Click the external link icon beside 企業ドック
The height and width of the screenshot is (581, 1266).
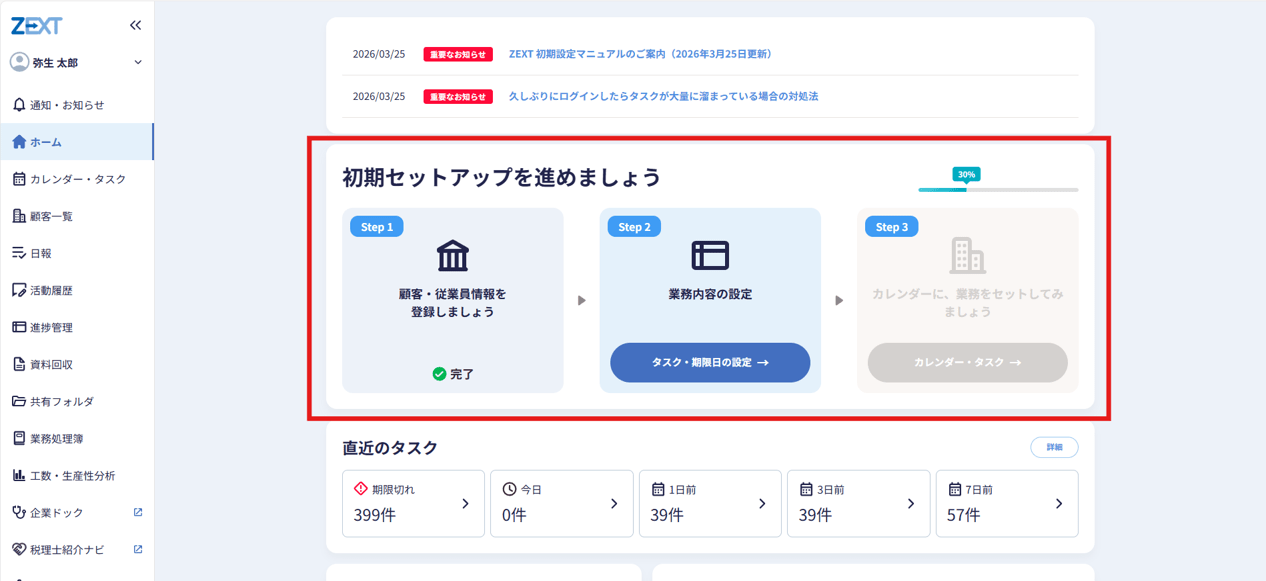tap(138, 512)
